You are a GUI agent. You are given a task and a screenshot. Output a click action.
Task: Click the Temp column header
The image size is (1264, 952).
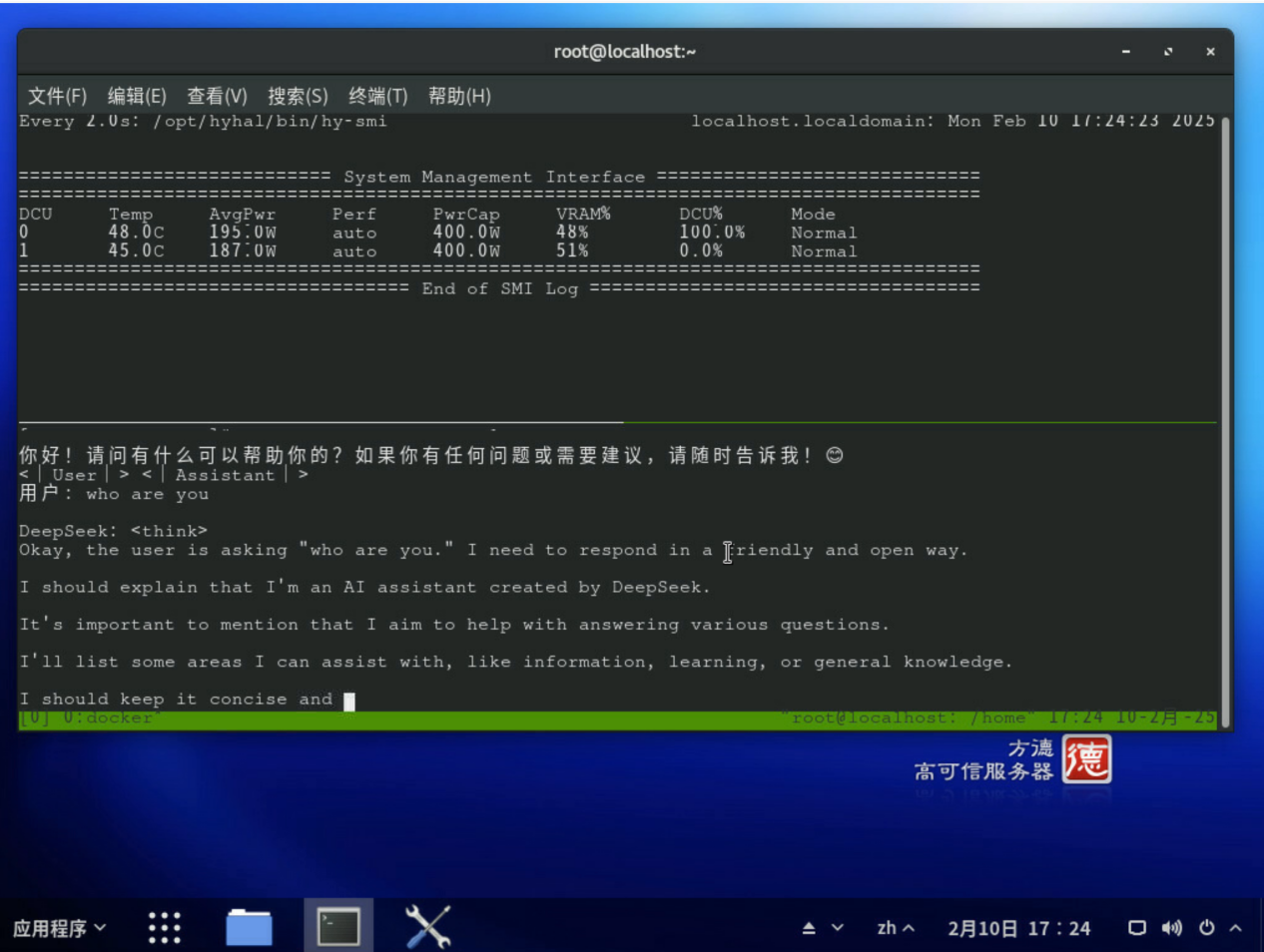tap(131, 215)
